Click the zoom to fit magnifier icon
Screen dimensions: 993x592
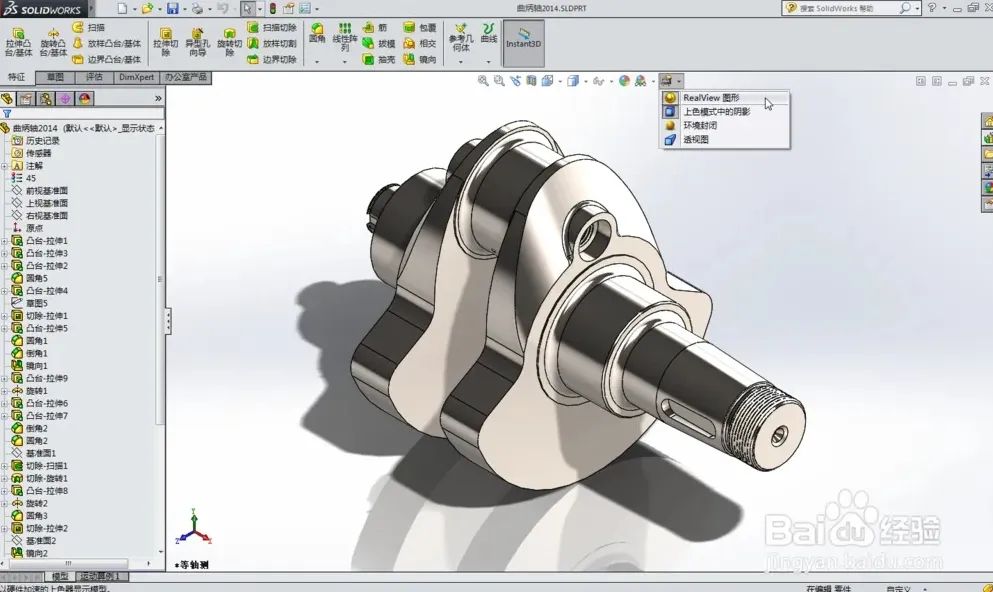[x=483, y=81]
